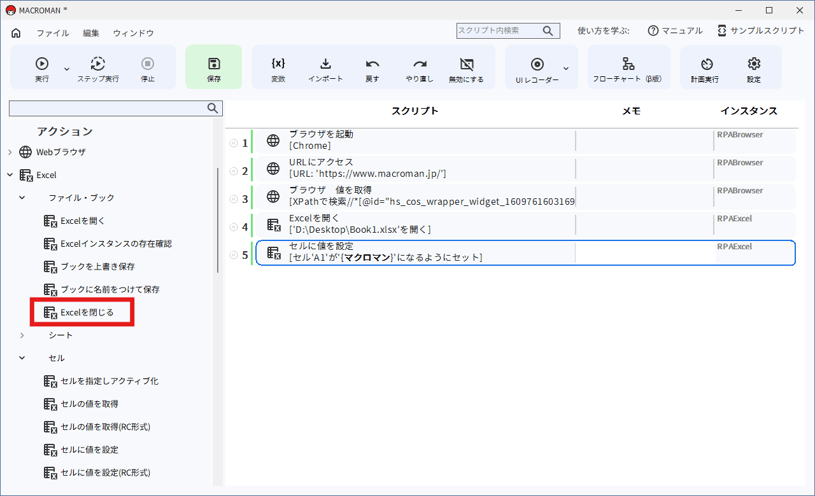Select script step 3 ブラウザ 値を取得
The width and height of the screenshot is (815, 496).
[x=524, y=197]
